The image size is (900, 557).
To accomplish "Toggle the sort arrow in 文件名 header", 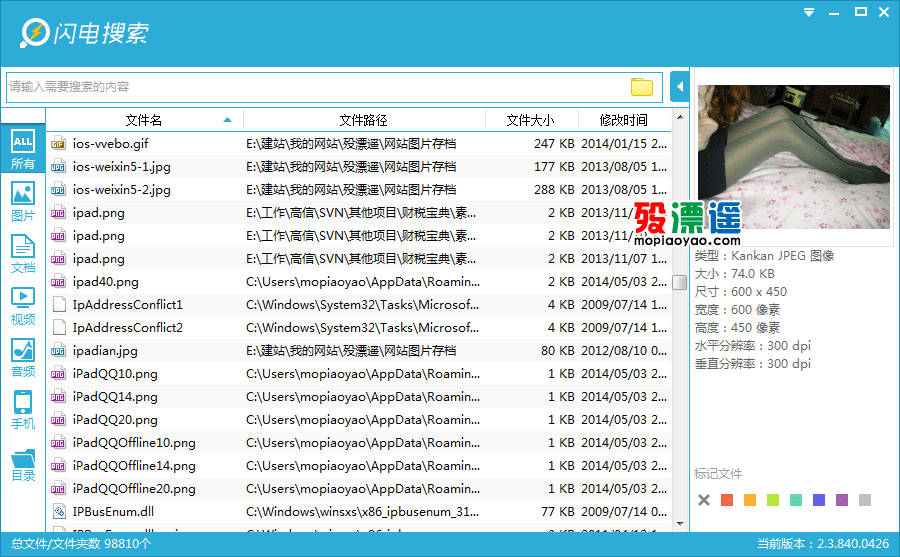I will tap(227, 120).
